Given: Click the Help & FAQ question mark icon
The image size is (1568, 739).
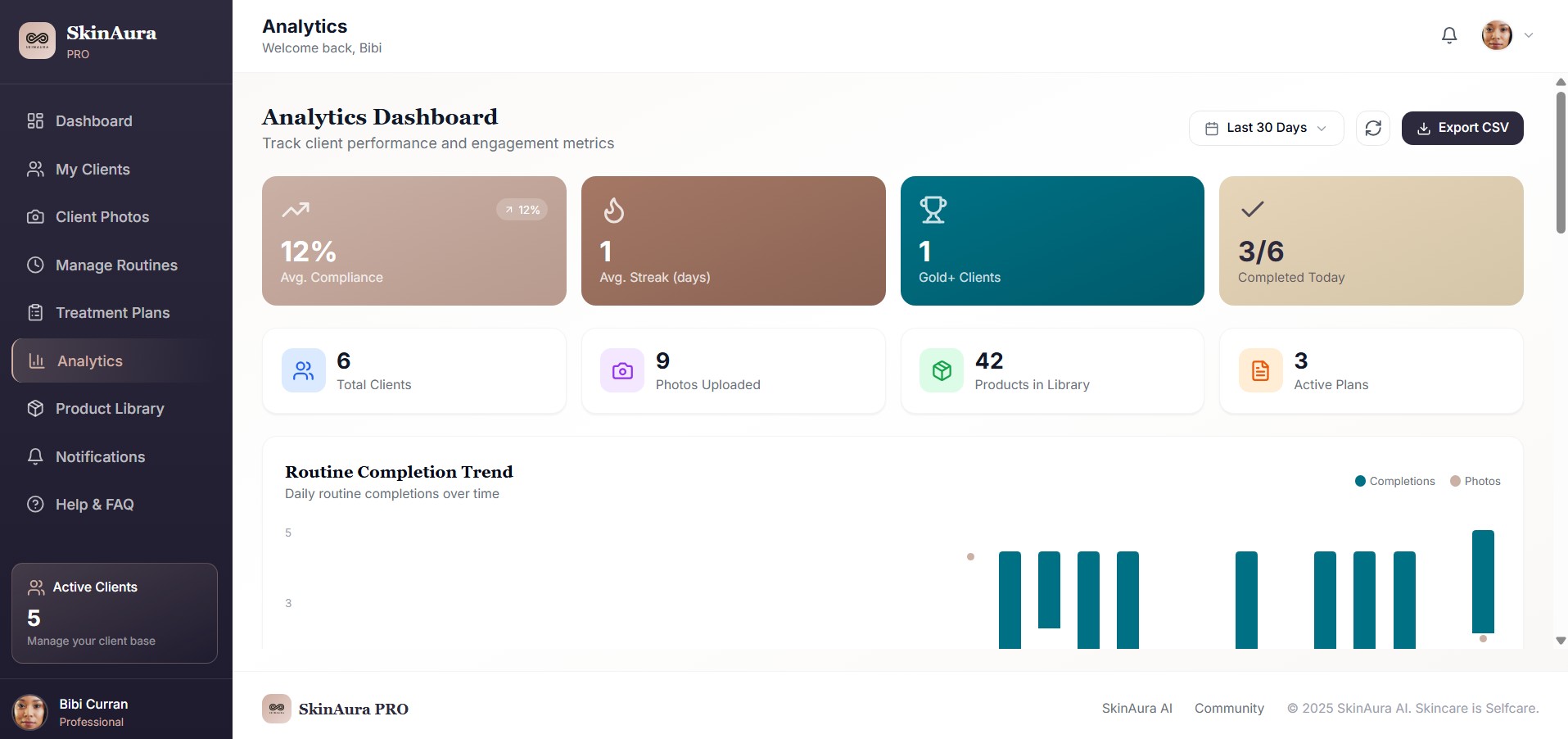Looking at the screenshot, I should (x=34, y=504).
